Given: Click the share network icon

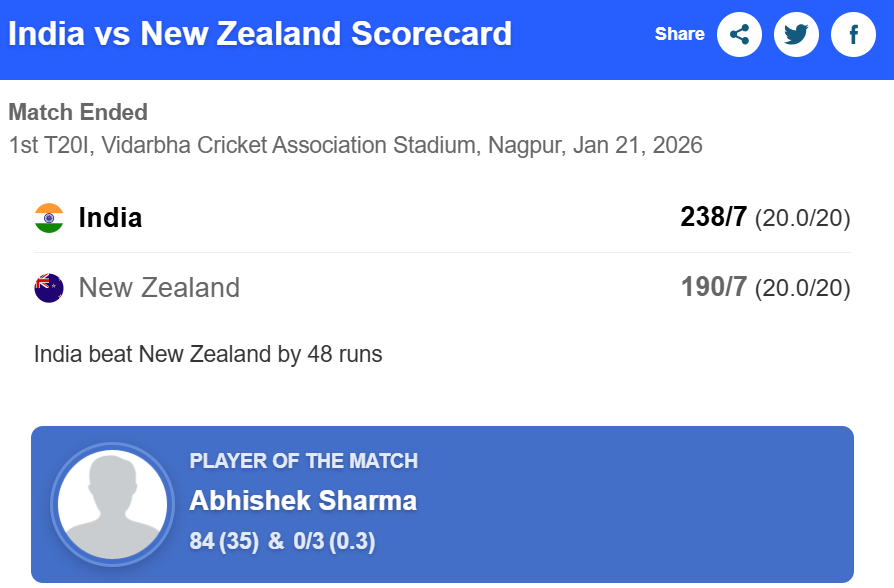Looking at the screenshot, I should (739, 35).
